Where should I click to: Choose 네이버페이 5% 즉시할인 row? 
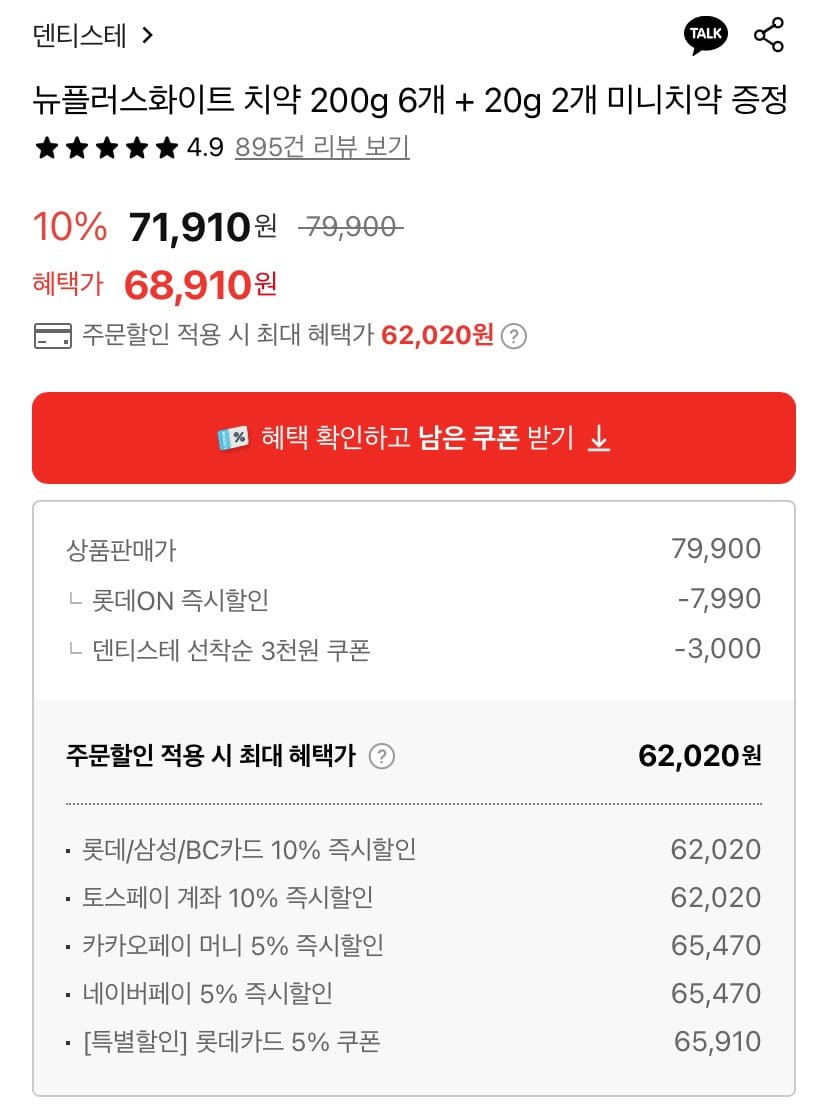pyautogui.click(x=208, y=993)
